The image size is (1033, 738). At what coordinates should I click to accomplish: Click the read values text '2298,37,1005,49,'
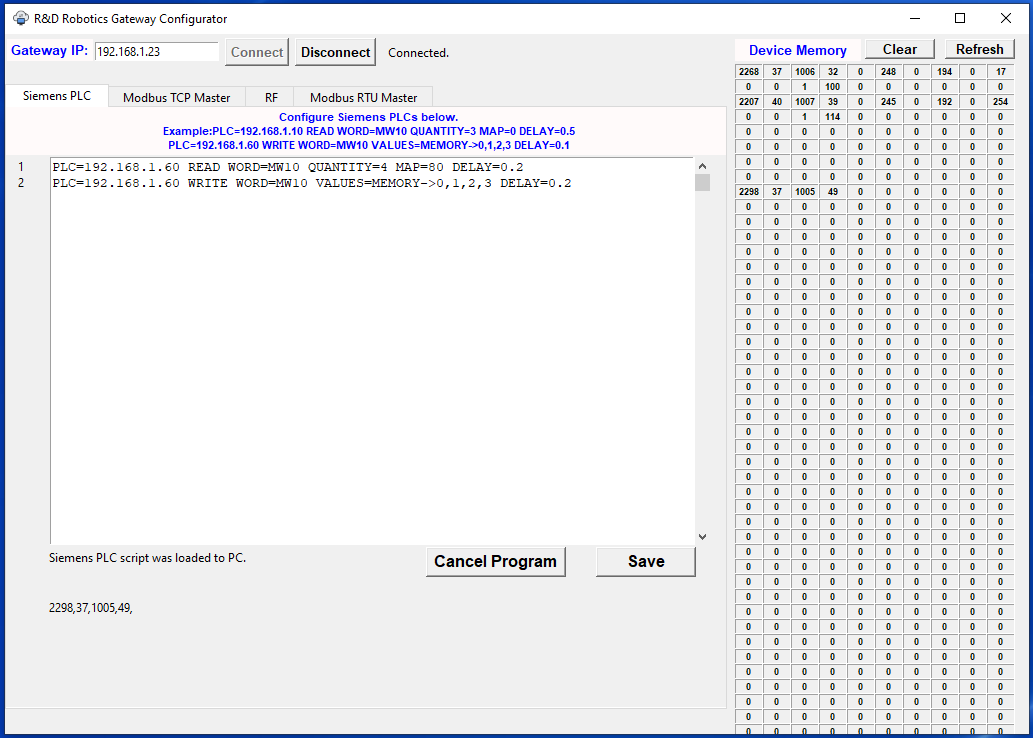coord(91,609)
